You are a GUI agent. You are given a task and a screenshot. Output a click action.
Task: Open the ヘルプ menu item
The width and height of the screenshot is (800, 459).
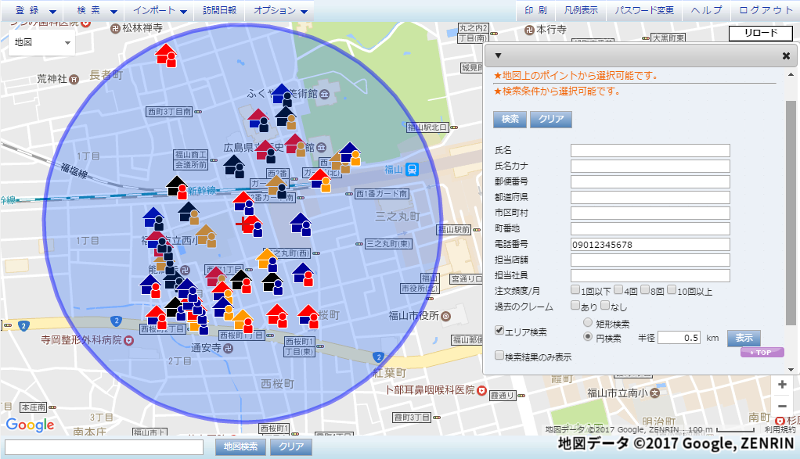click(707, 10)
